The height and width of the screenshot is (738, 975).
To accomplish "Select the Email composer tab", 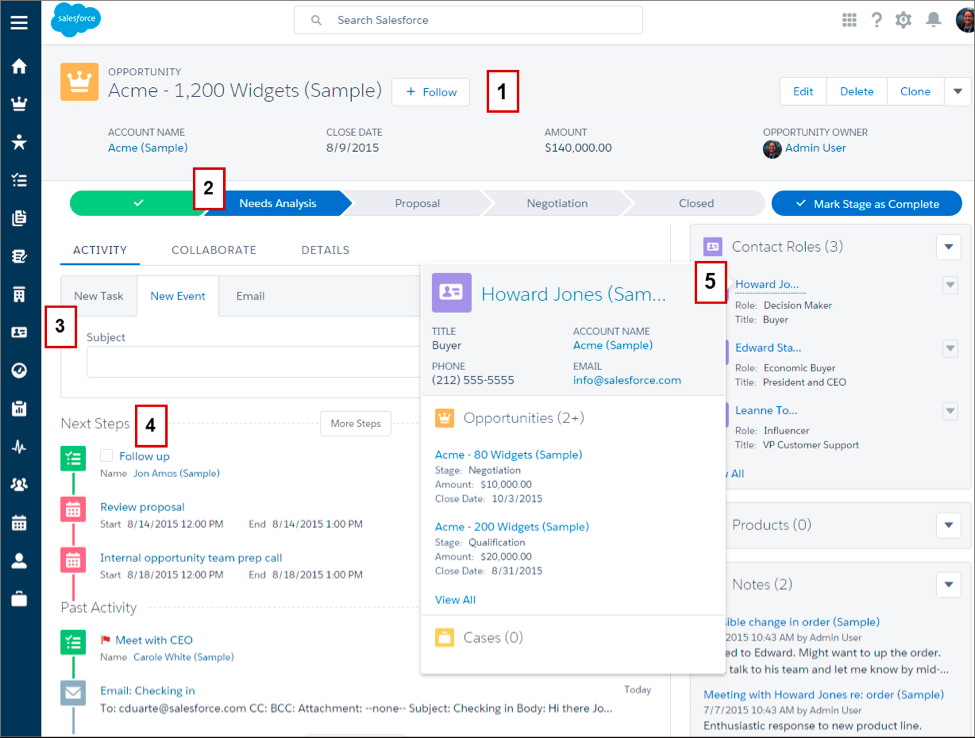I will point(251,296).
